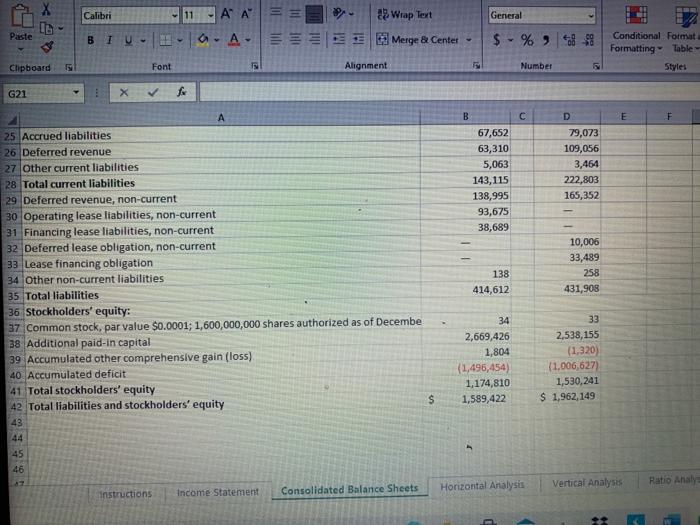
Task: Decrease font size with smaller A
Action: 246,15
